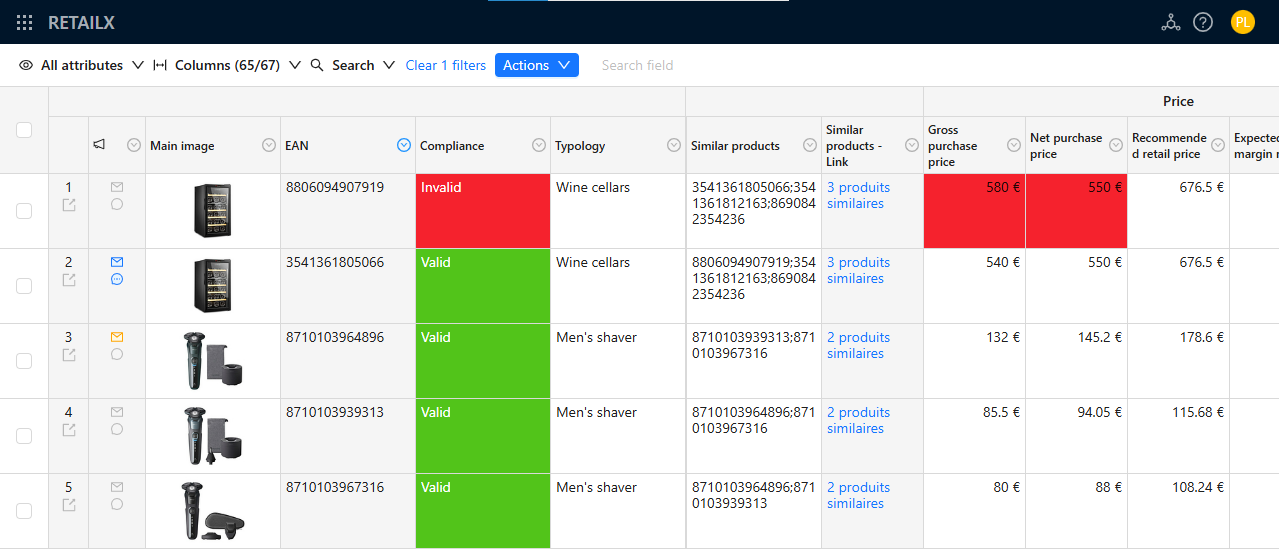Click the megaphone column header icon
The width and height of the screenshot is (1279, 551).
100,145
